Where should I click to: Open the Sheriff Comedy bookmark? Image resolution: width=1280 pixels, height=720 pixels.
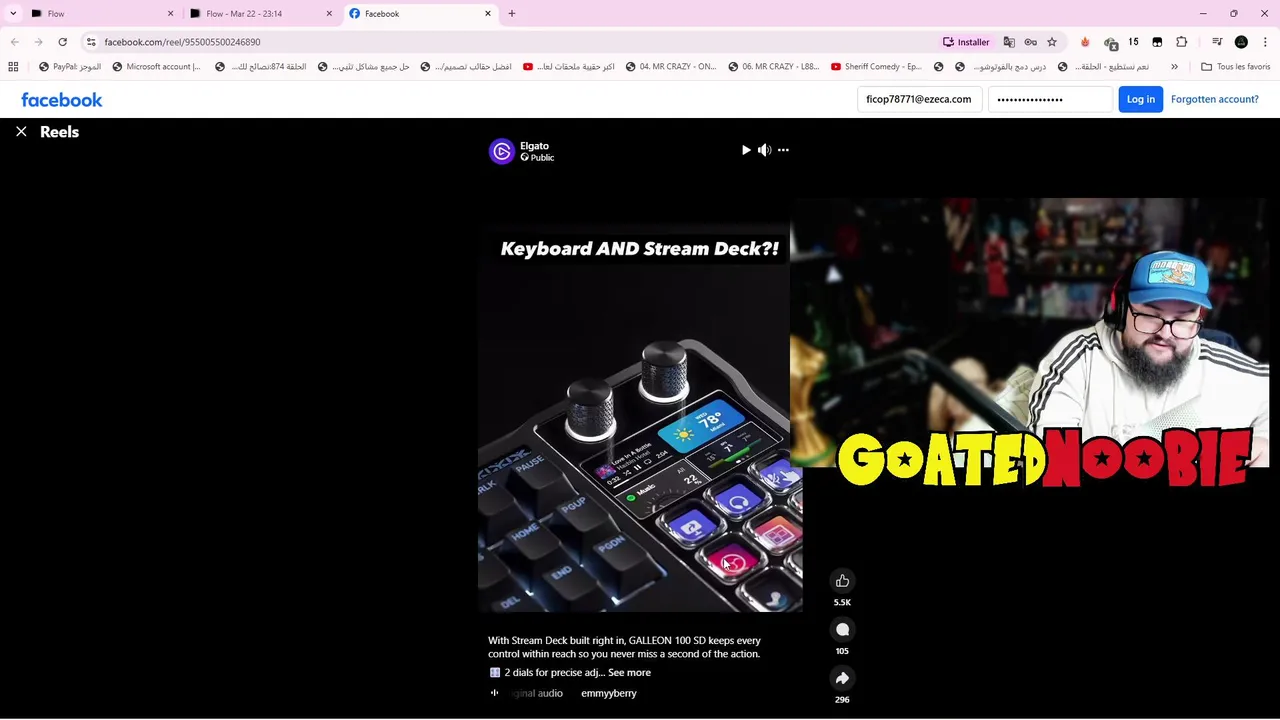point(876,67)
